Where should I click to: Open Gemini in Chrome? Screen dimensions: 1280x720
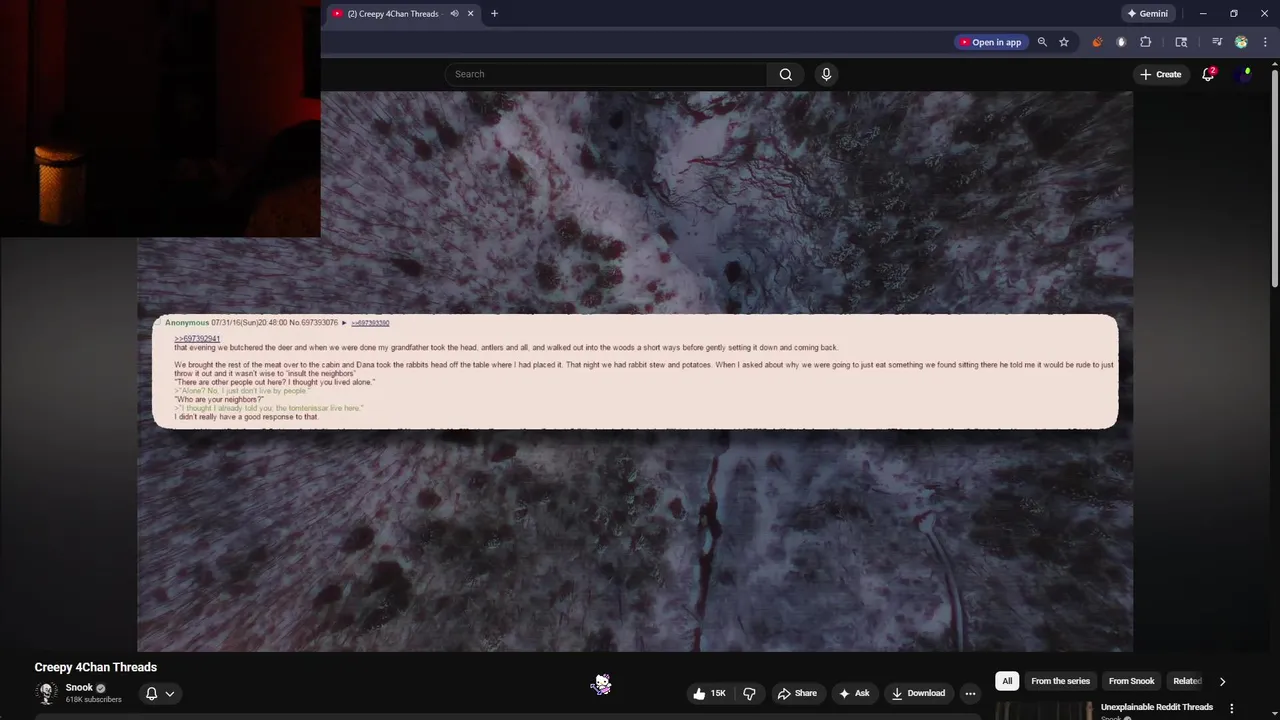coord(1148,14)
